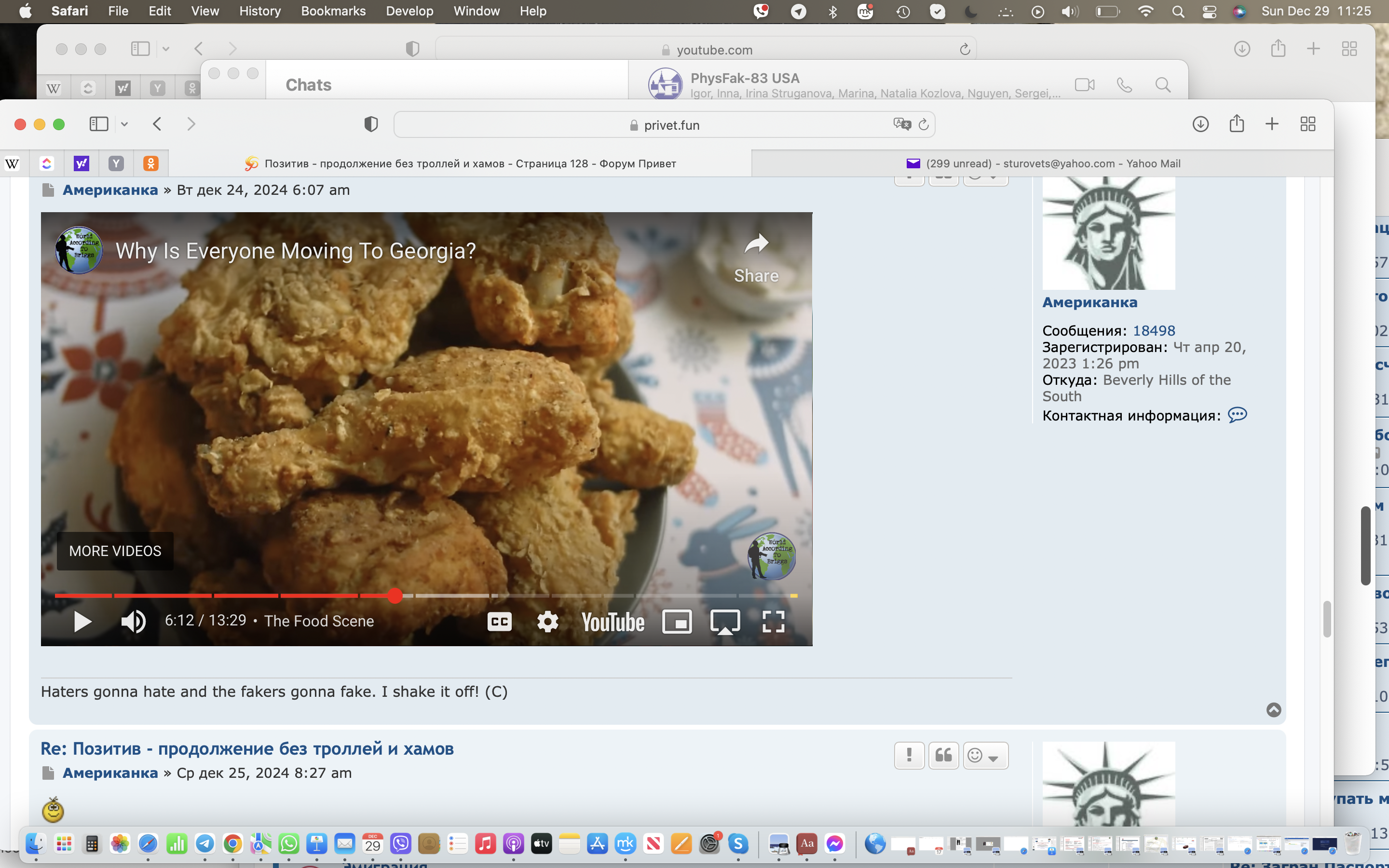
Task: Open the 18498 message count link
Action: tap(1154, 331)
